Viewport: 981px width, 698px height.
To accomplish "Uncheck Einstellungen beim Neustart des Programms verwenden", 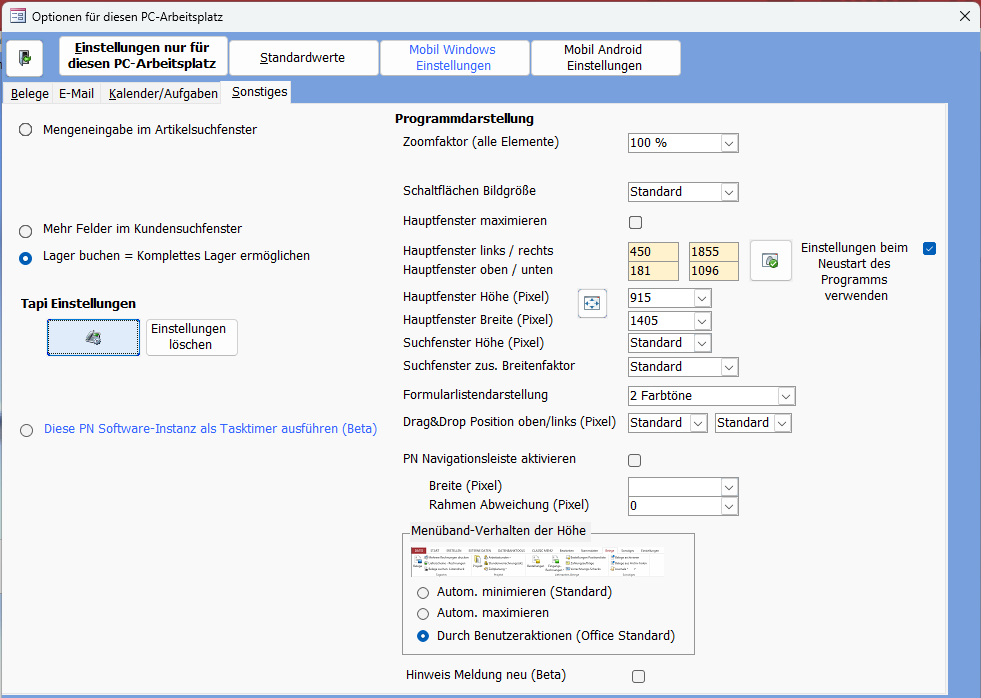I will [x=930, y=248].
